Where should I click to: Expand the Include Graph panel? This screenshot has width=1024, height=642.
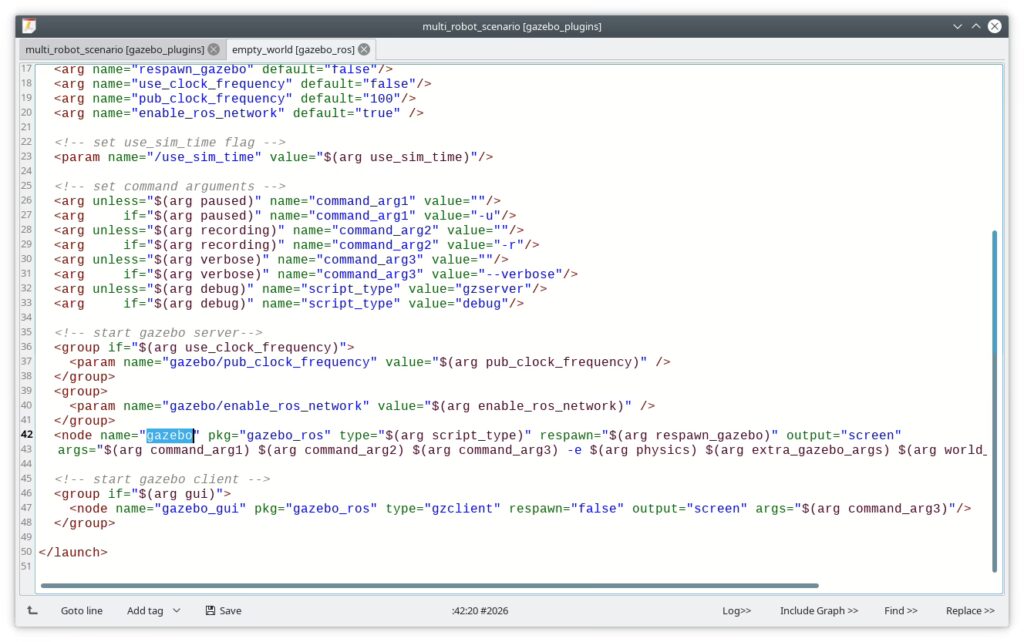(819, 611)
